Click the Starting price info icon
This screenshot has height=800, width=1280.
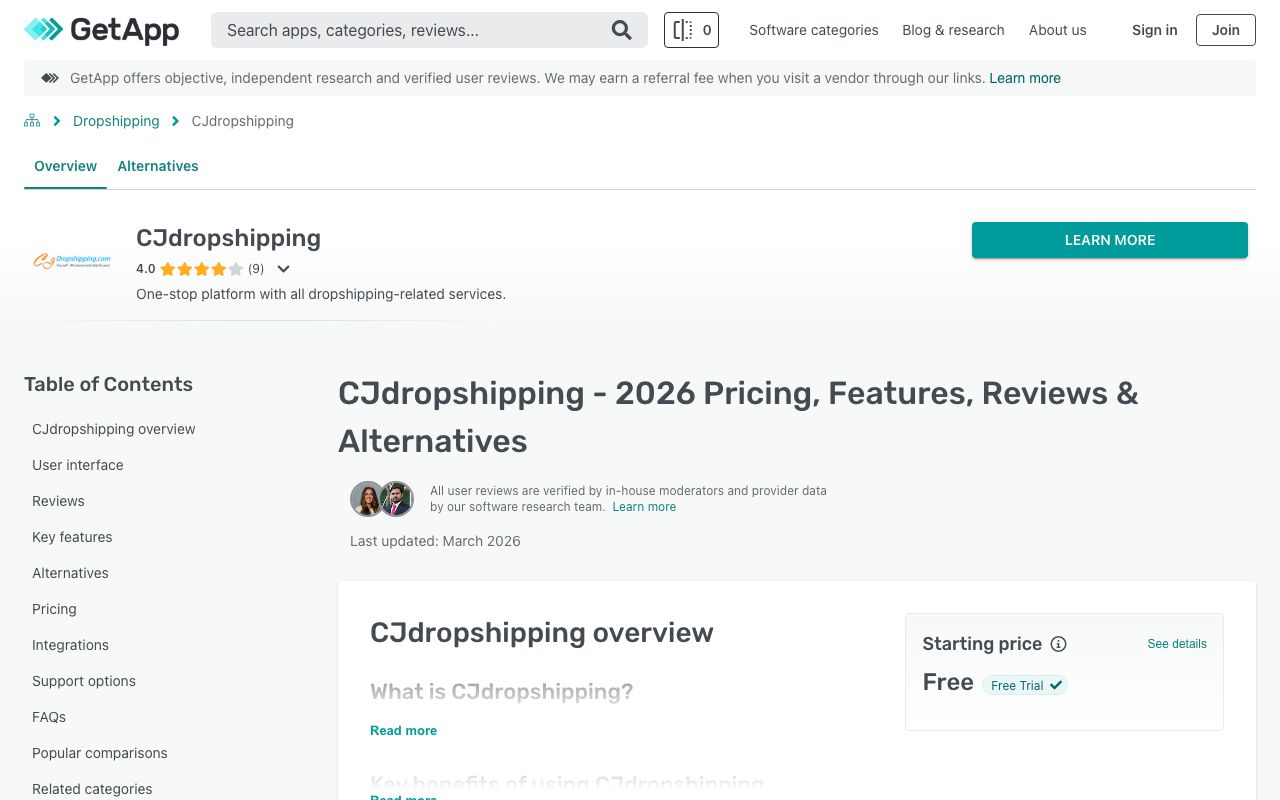tap(1058, 644)
